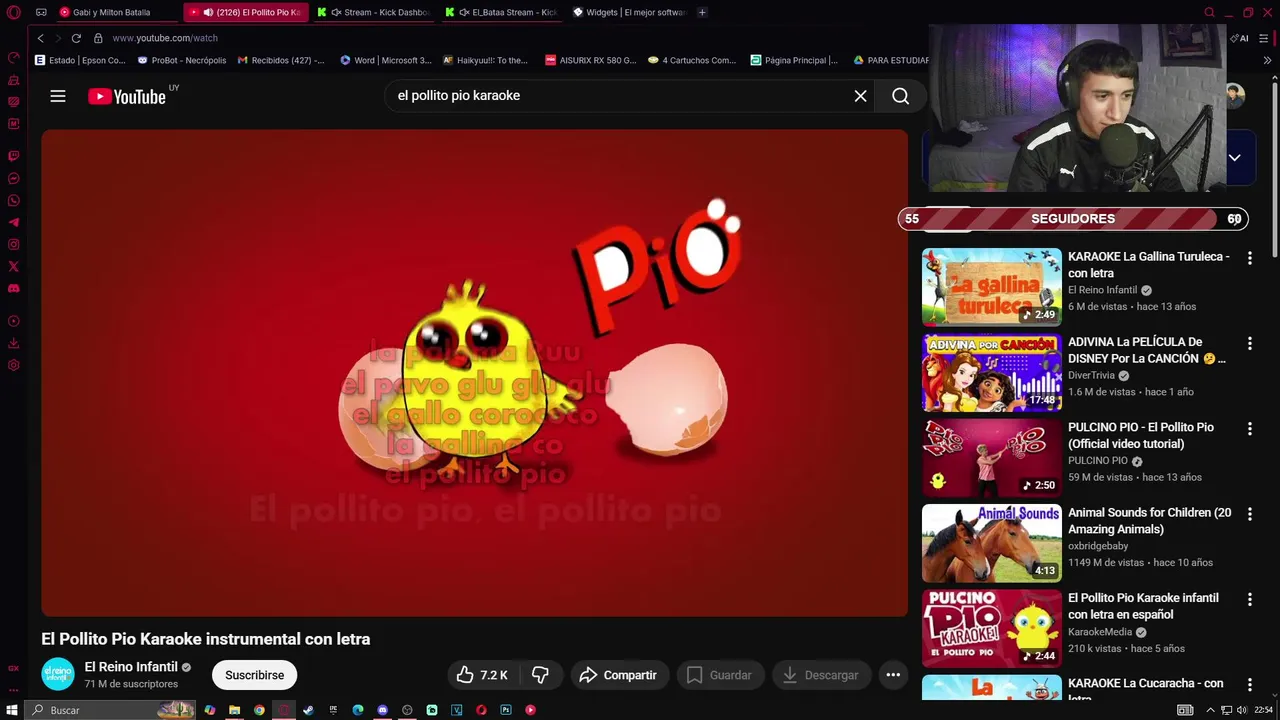Go back with browser back arrow
1280x720 pixels.
[40, 38]
